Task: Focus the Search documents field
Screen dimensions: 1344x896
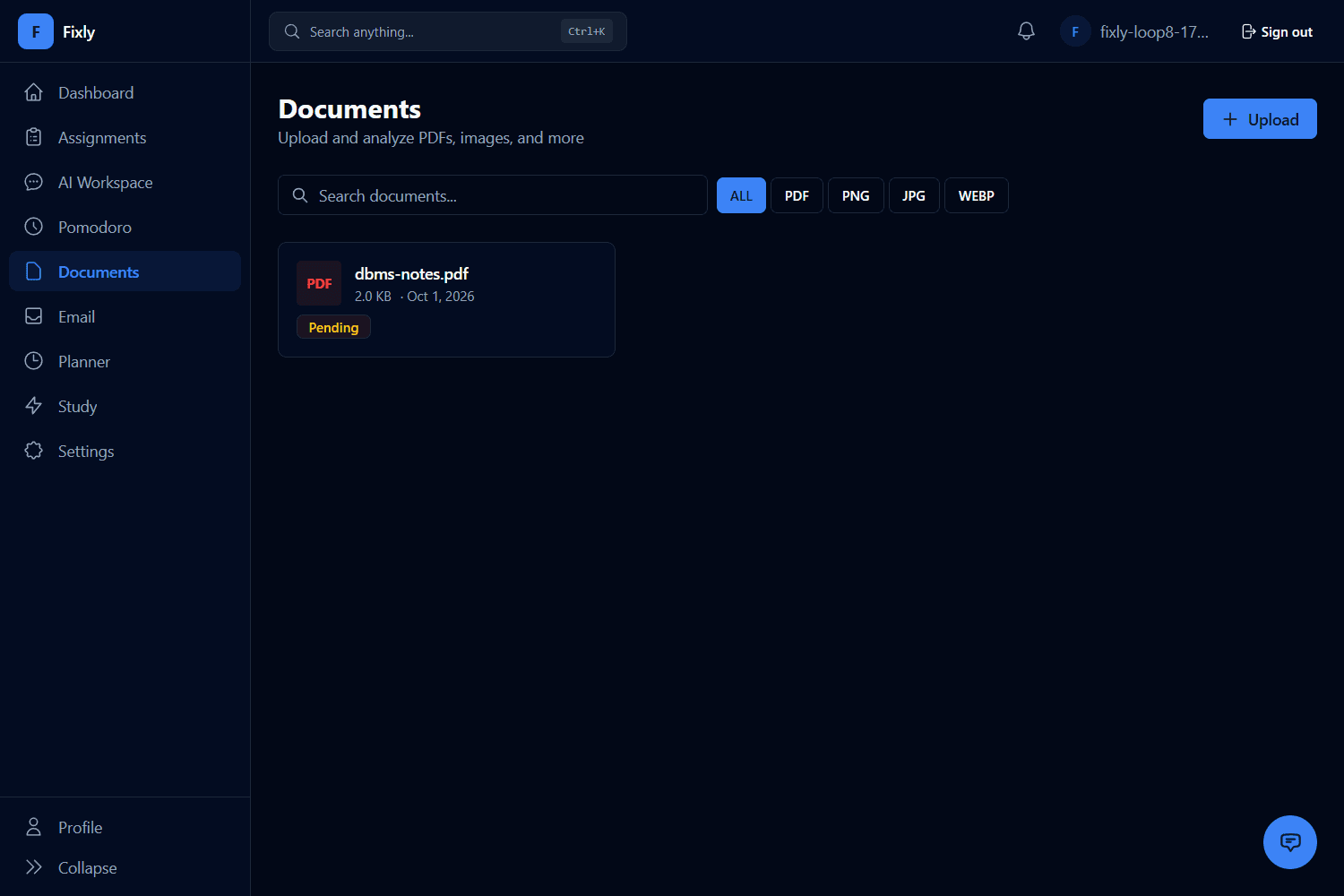Action: (x=493, y=195)
